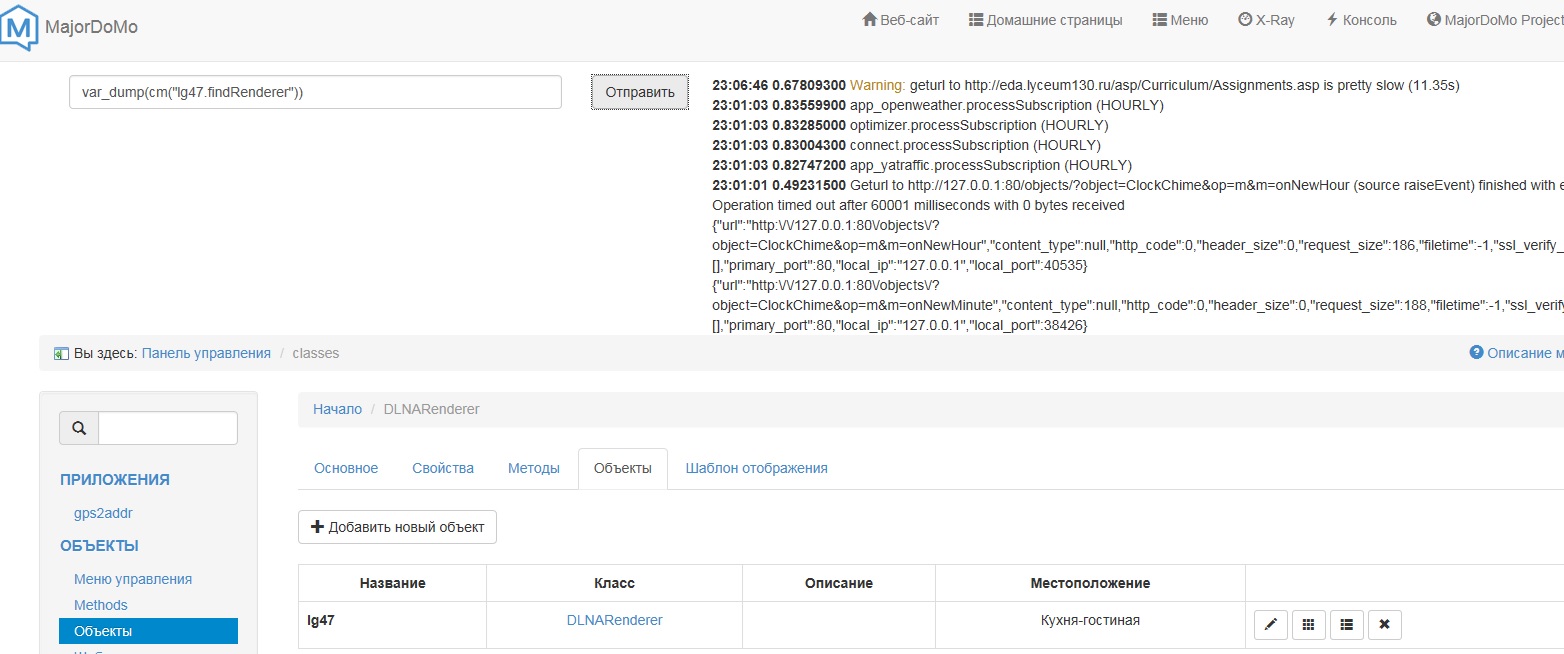
Task: Open the Веб-сайт navigation link
Action: pyautogui.click(x=901, y=20)
